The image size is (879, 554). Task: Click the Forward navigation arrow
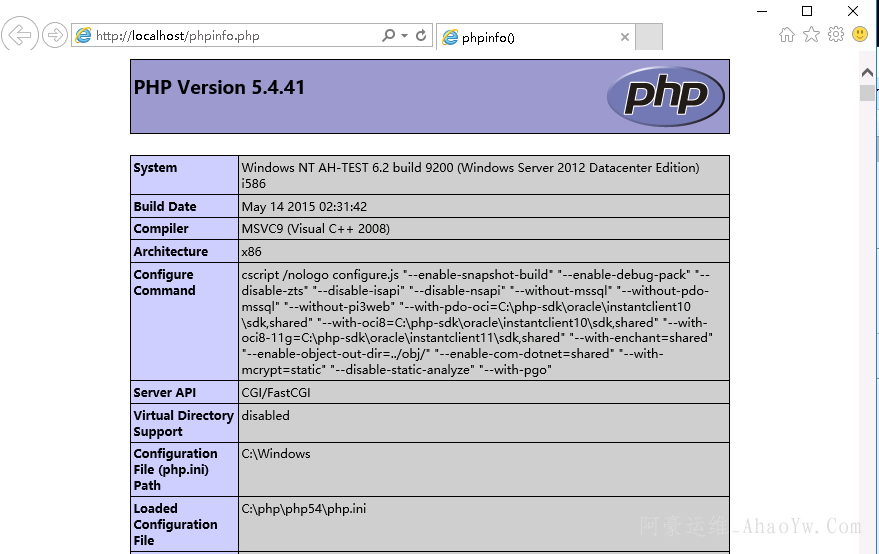point(55,36)
